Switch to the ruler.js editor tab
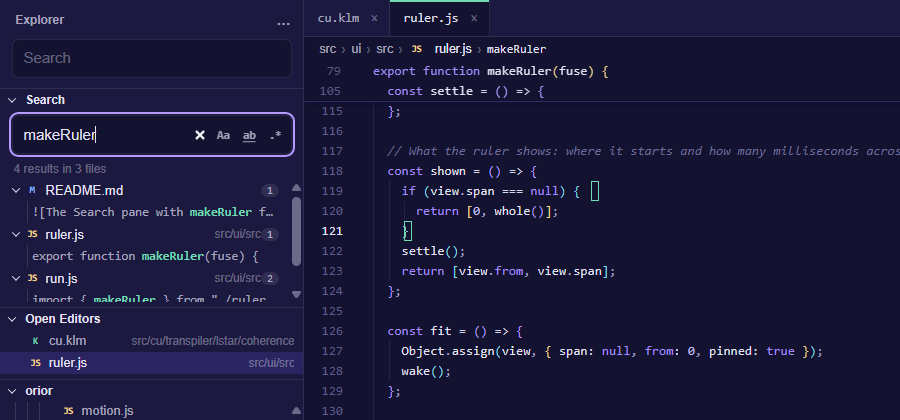Viewport: 900px width, 420px height. pos(431,18)
